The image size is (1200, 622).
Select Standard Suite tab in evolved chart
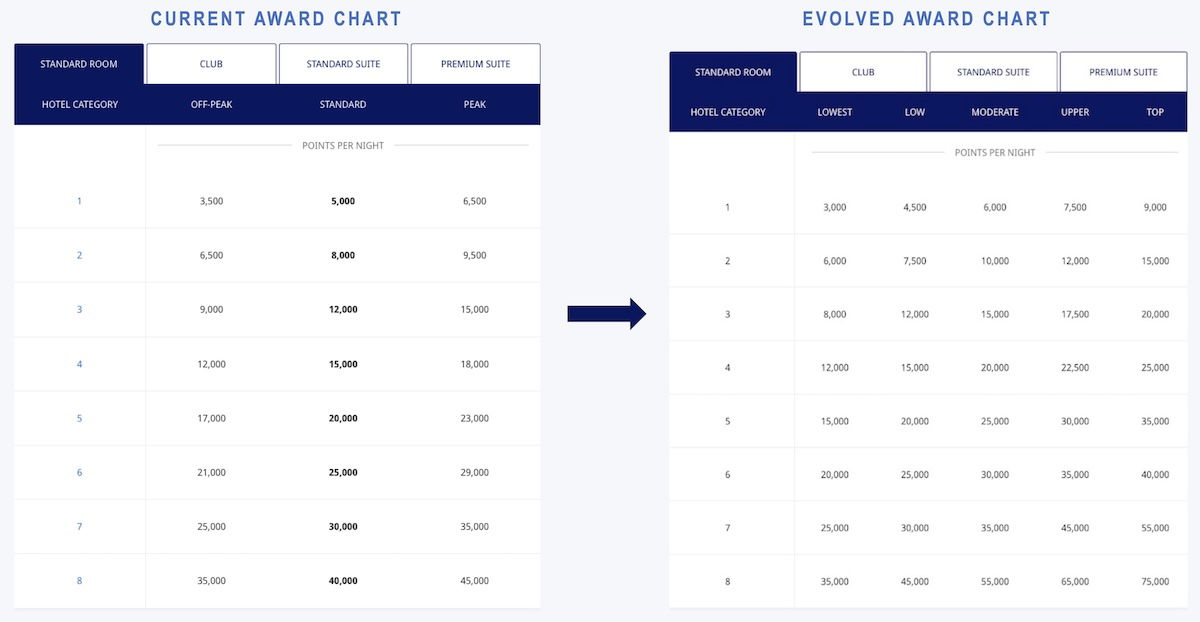[x=993, y=72]
